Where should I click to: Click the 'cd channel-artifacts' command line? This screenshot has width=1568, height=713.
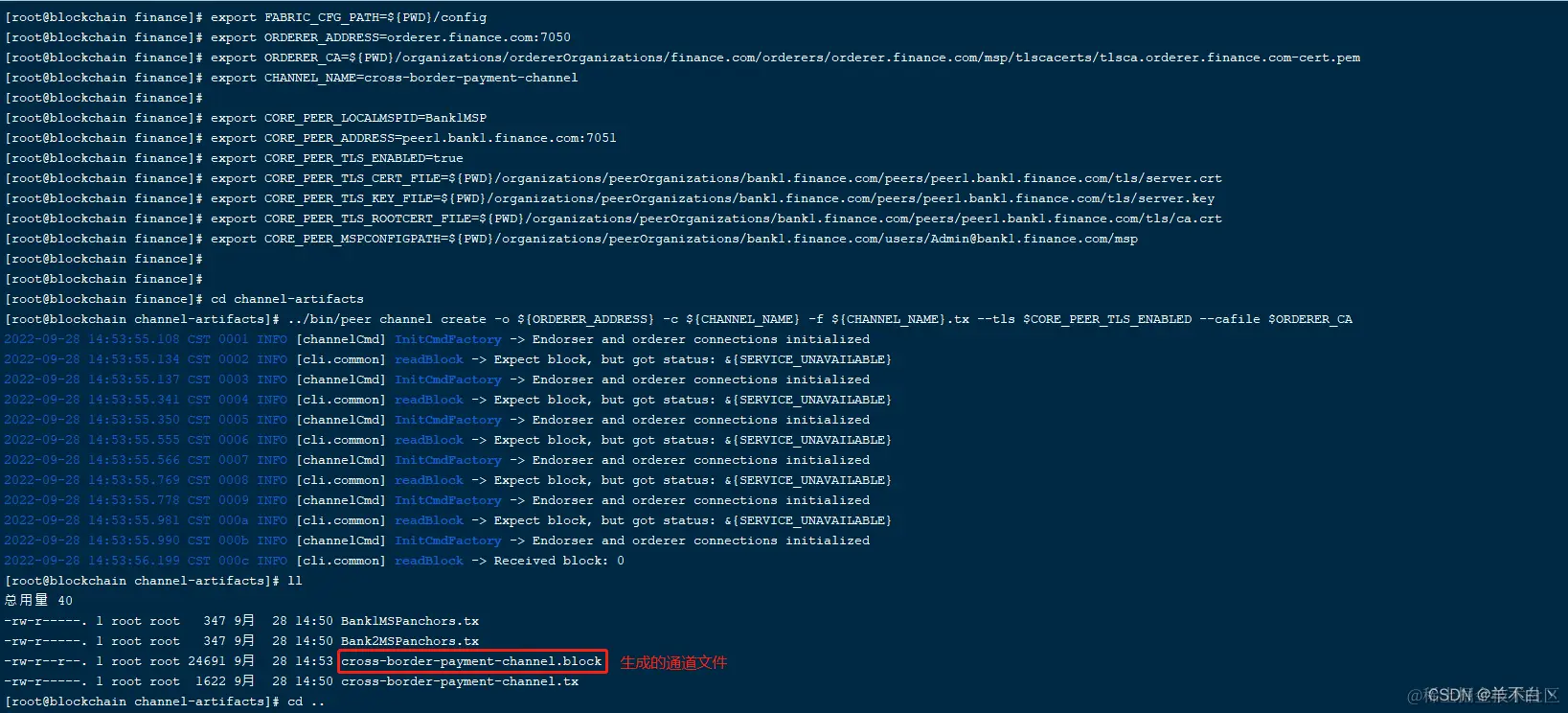(184, 299)
